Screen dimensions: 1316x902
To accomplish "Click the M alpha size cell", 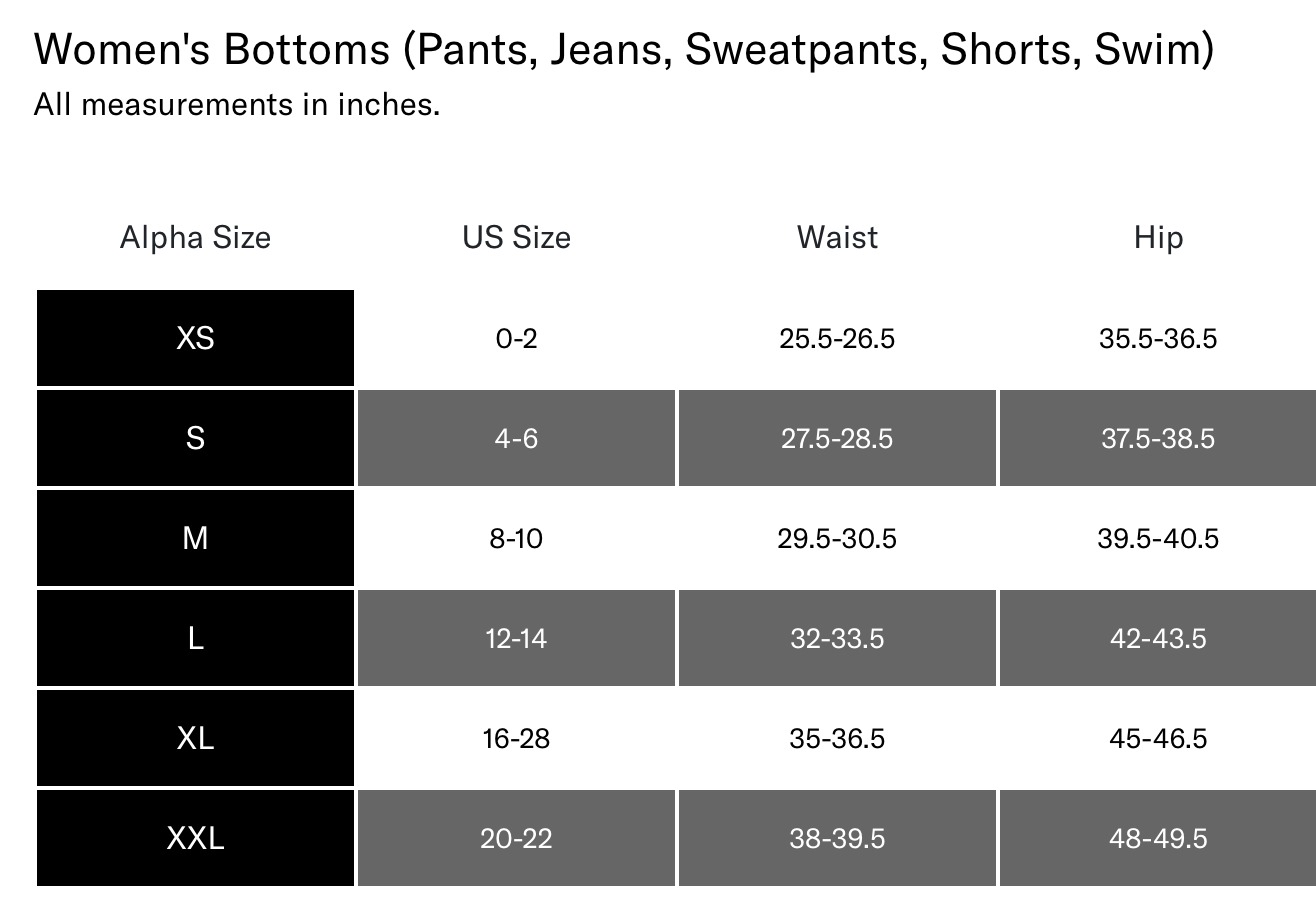I will (x=195, y=538).
